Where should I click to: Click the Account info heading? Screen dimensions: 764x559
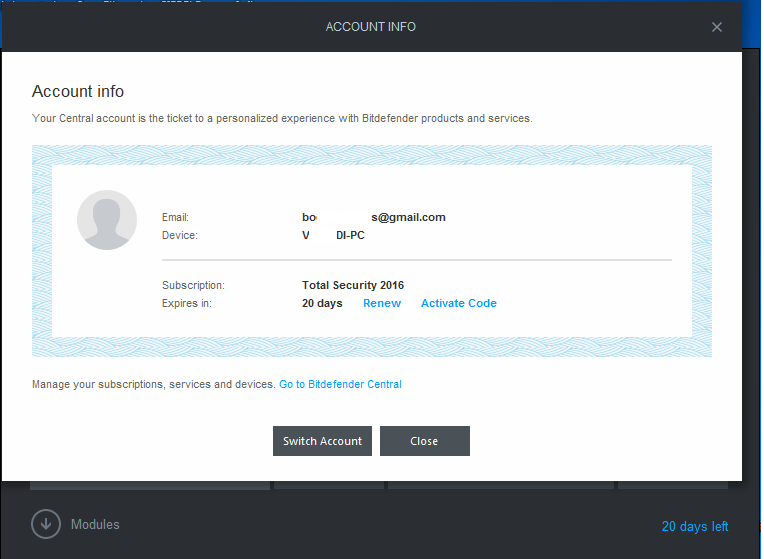[x=78, y=91]
